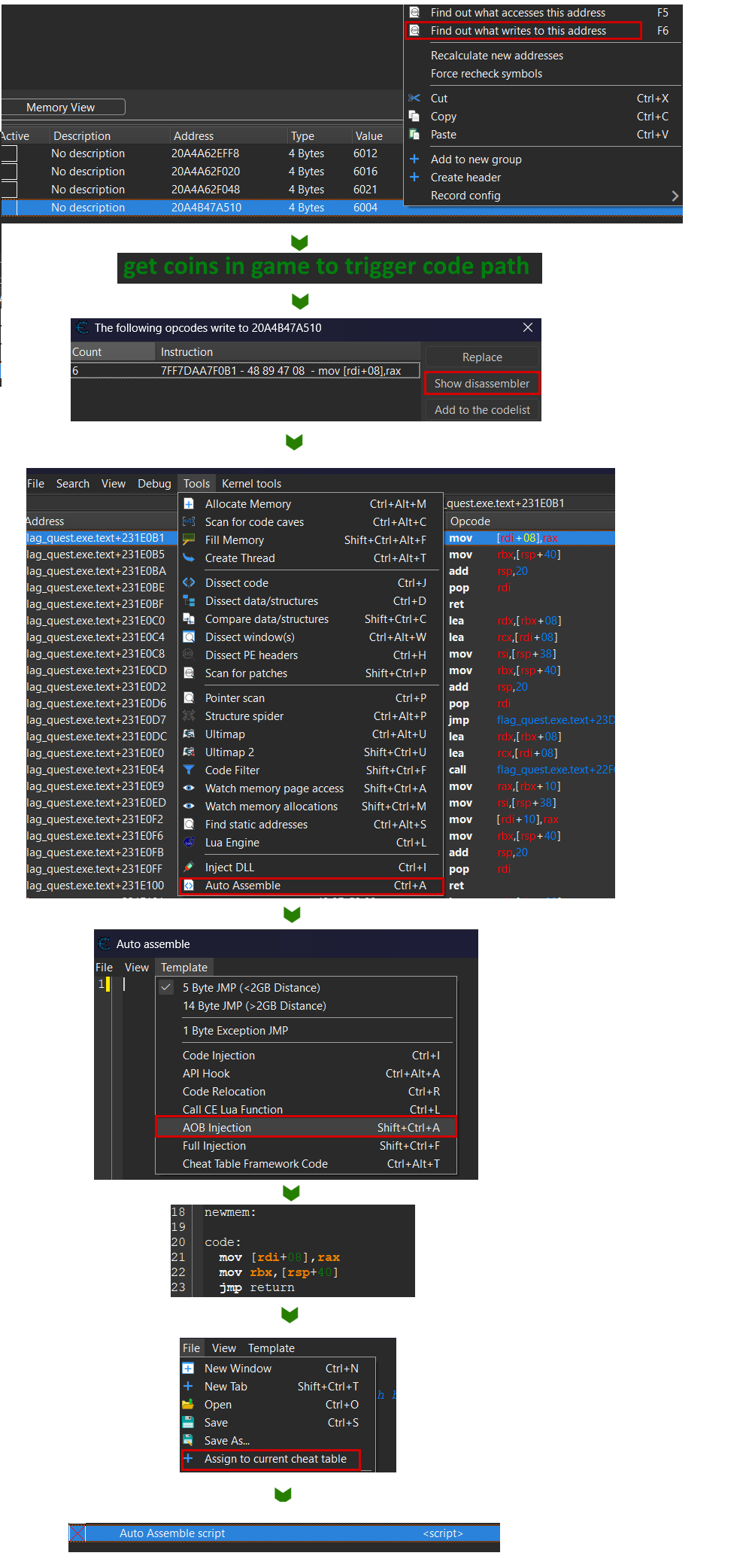
Task: Select Code Injection template
Action: (x=306, y=1056)
